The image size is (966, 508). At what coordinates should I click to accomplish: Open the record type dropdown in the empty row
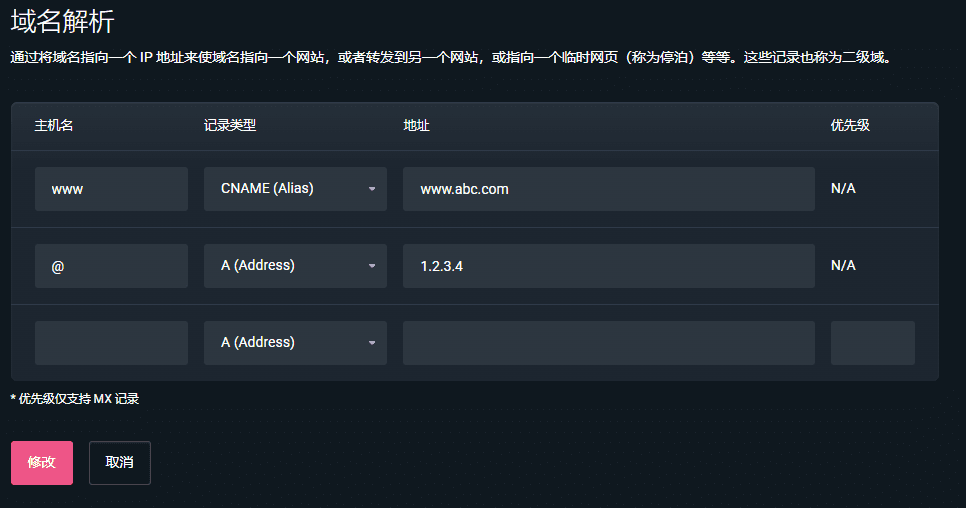[x=295, y=343]
